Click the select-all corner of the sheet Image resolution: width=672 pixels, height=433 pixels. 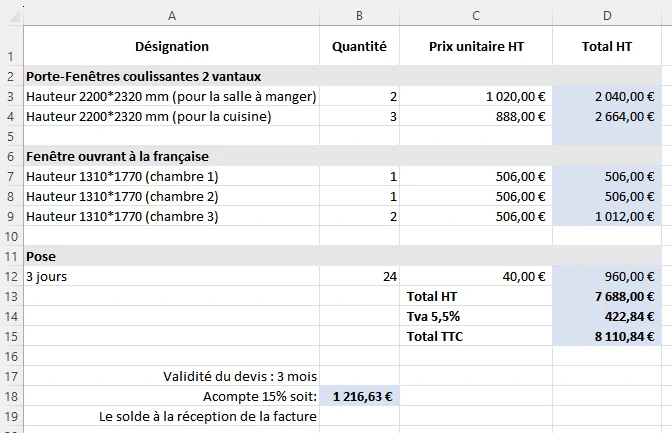click(11, 15)
